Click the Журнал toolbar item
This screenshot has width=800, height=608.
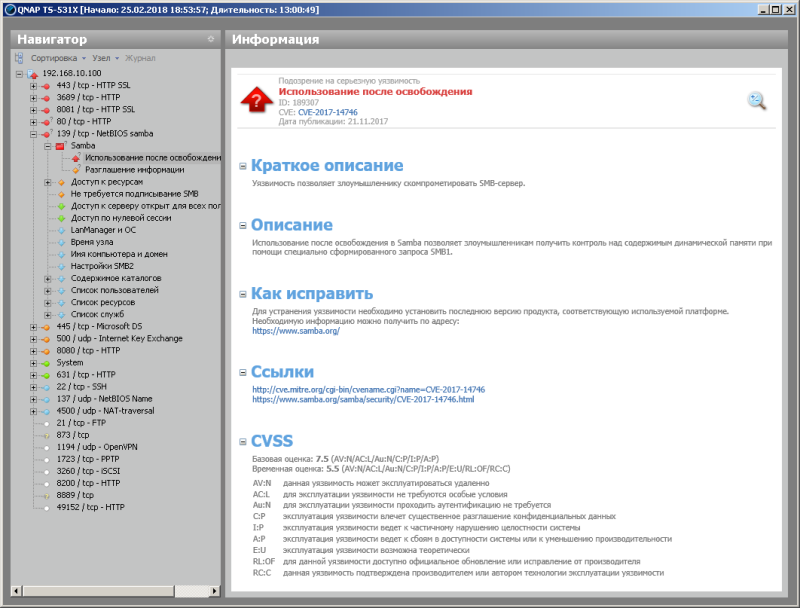140,58
